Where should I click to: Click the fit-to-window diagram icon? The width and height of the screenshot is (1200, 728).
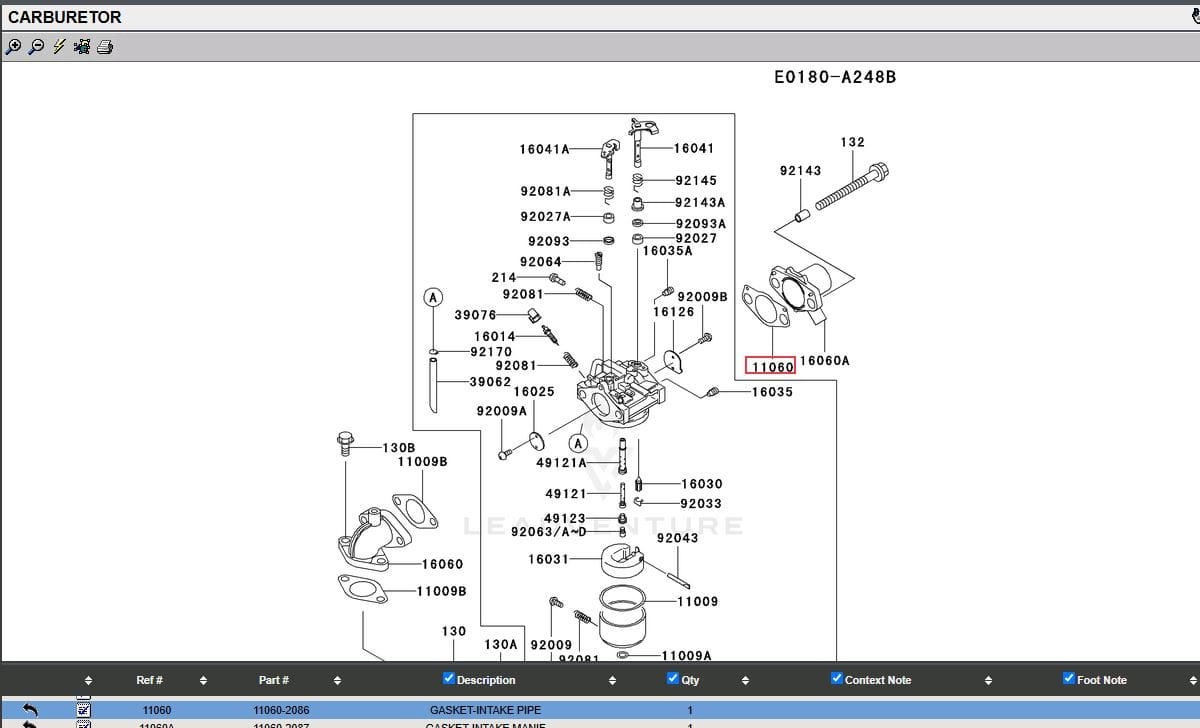coord(82,47)
